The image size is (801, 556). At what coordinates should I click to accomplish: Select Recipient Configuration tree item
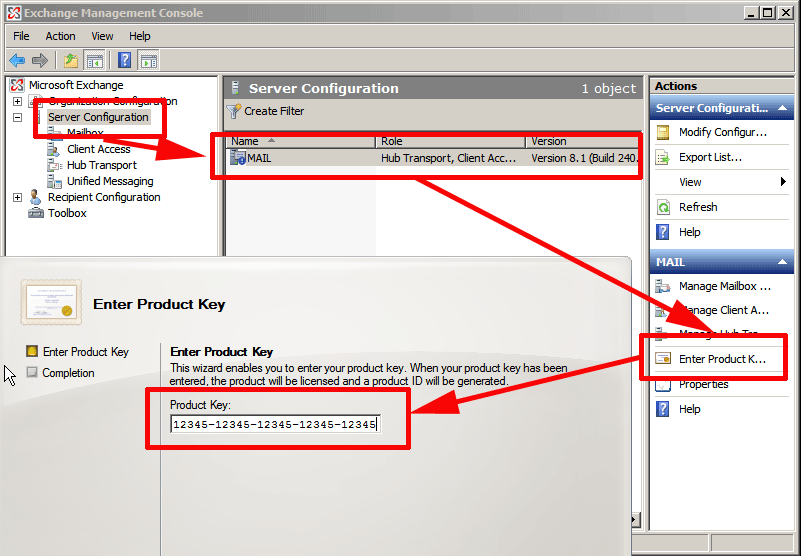click(x=104, y=197)
